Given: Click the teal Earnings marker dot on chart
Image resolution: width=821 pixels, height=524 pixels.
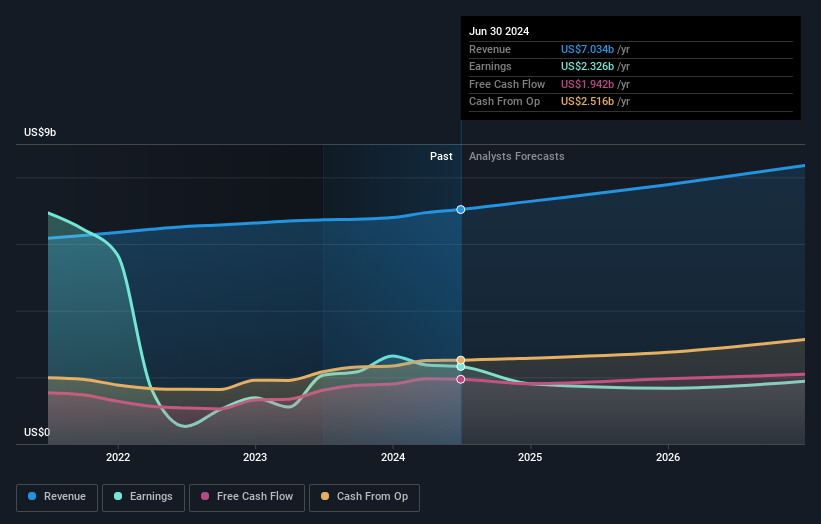Looking at the screenshot, I should pyautogui.click(x=461, y=367).
